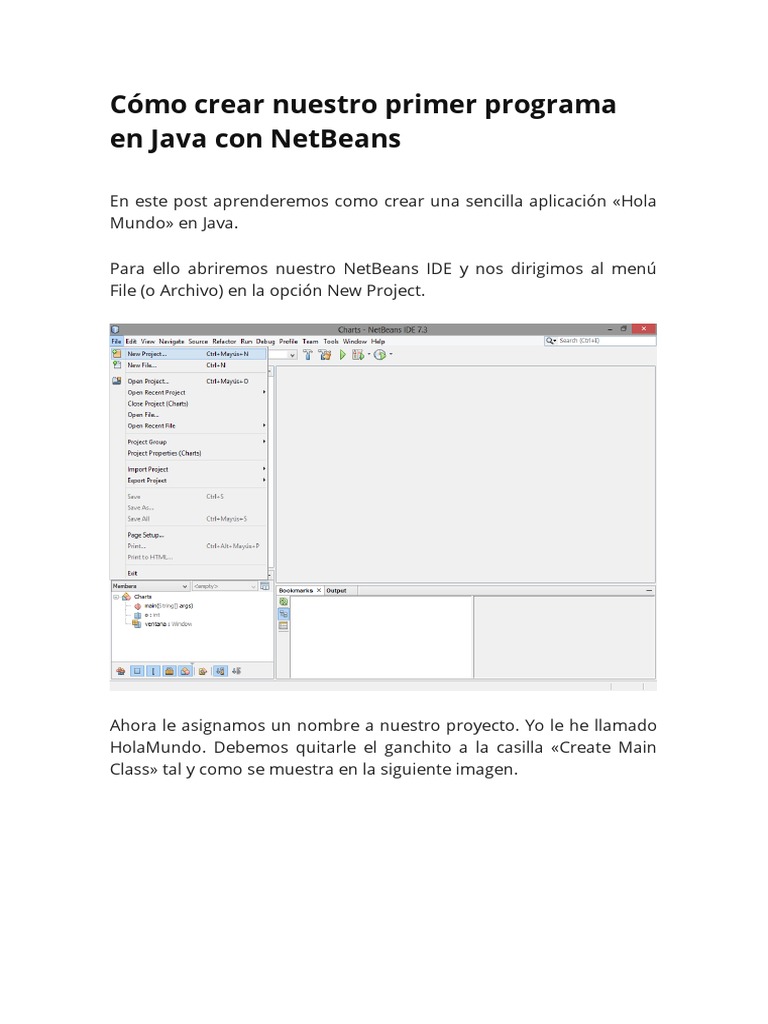
Task: Click the search magnifier icon in NetBeans
Action: click(550, 341)
